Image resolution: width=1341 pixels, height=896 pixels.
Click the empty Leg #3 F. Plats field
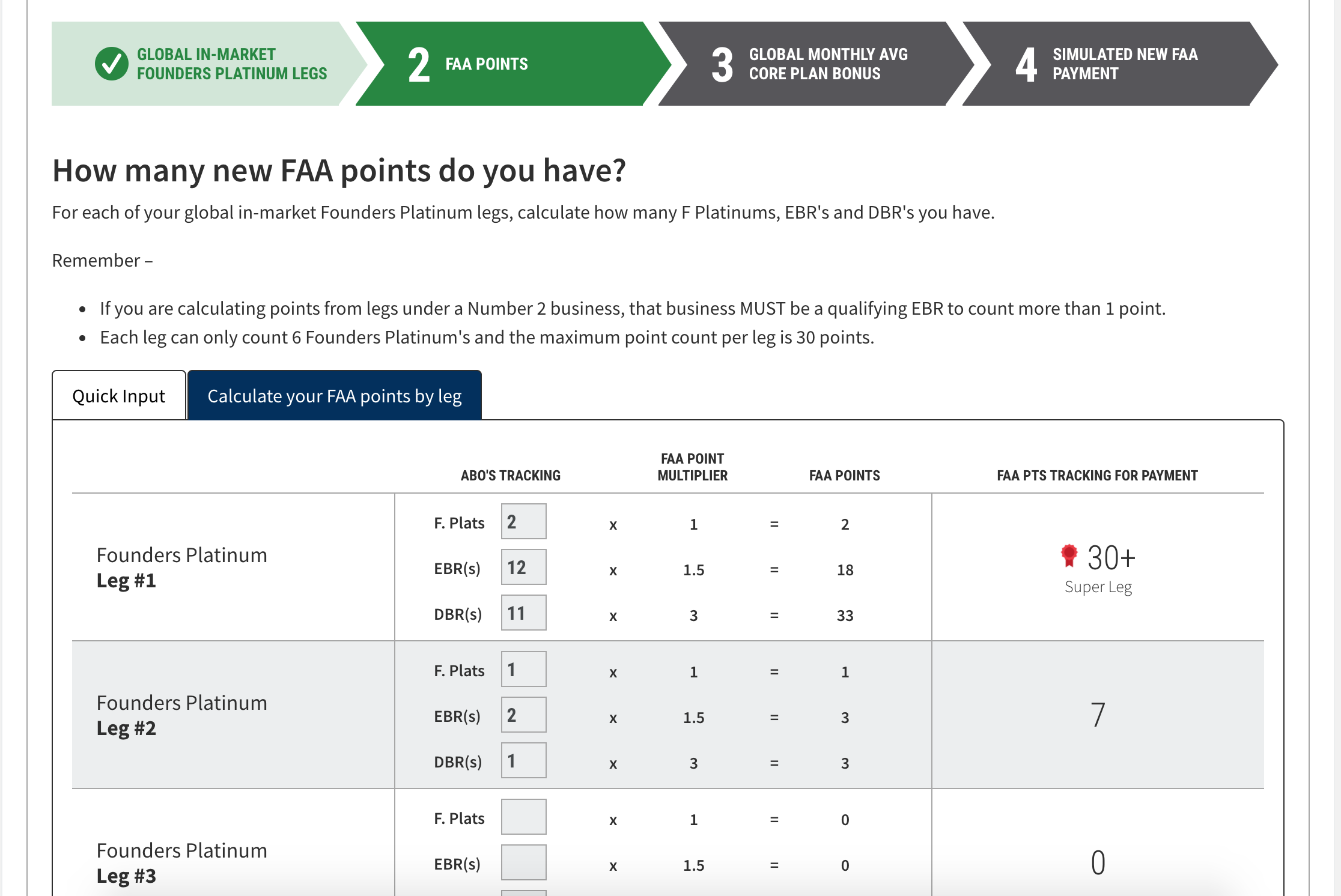pyautogui.click(x=523, y=817)
